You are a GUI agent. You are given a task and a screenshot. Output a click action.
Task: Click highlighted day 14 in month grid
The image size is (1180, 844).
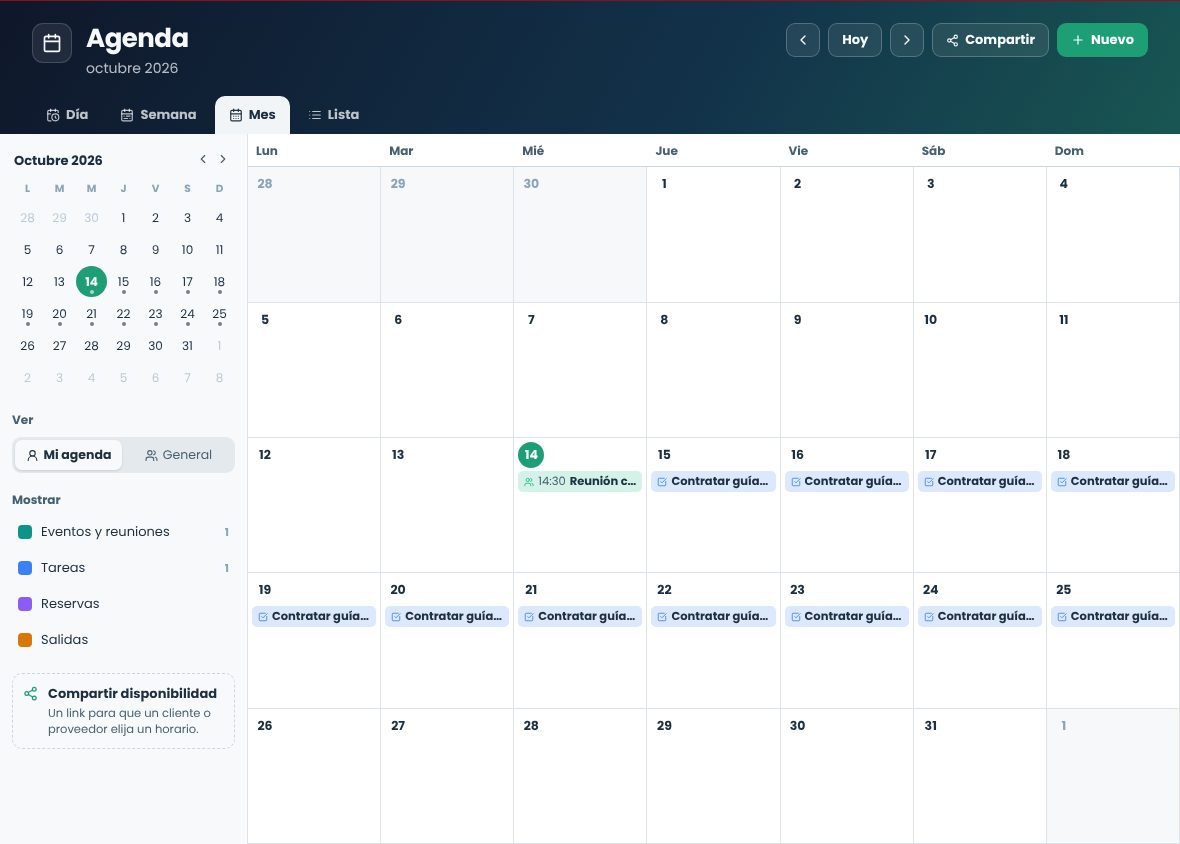[531, 454]
